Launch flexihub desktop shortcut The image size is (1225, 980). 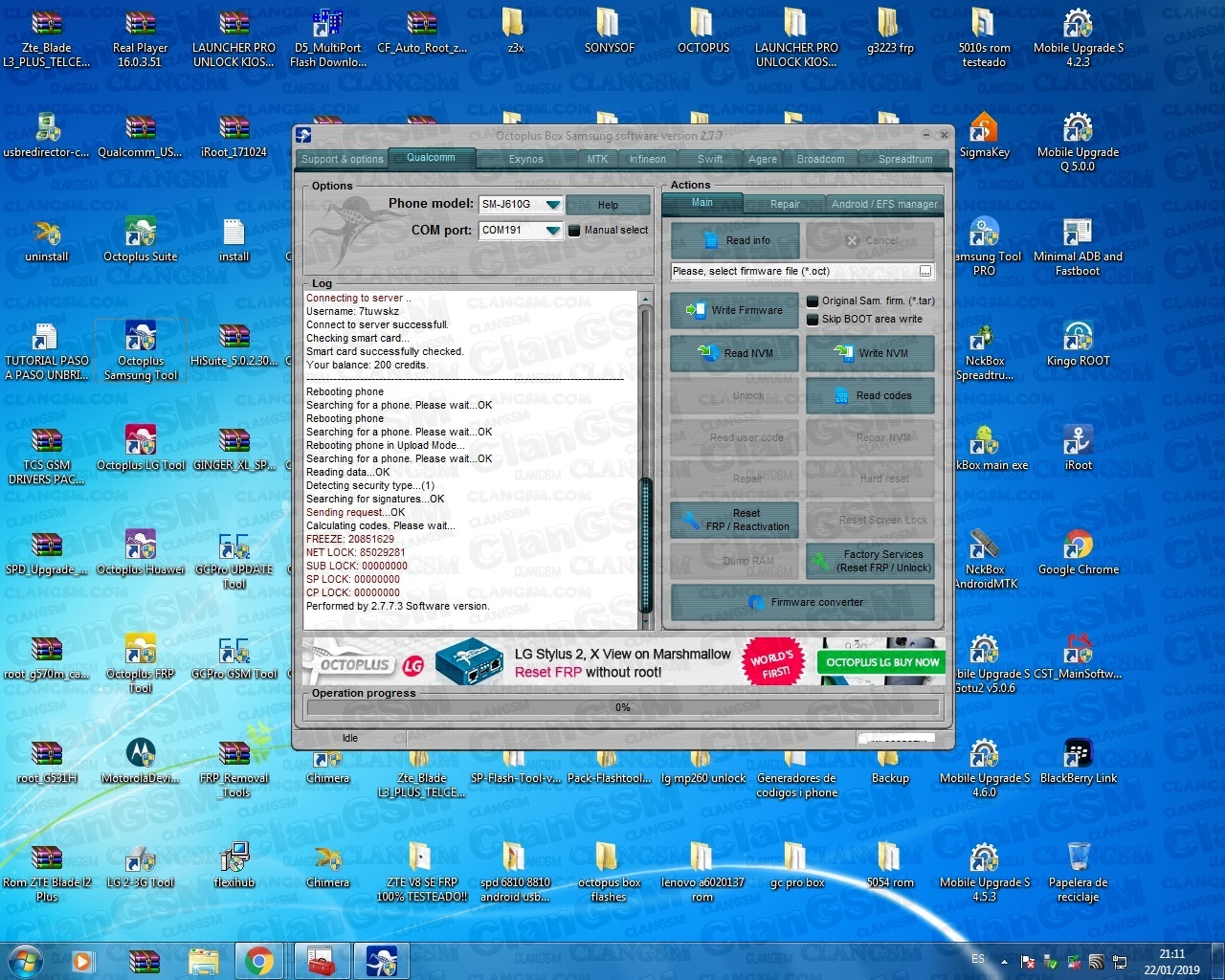point(234,865)
